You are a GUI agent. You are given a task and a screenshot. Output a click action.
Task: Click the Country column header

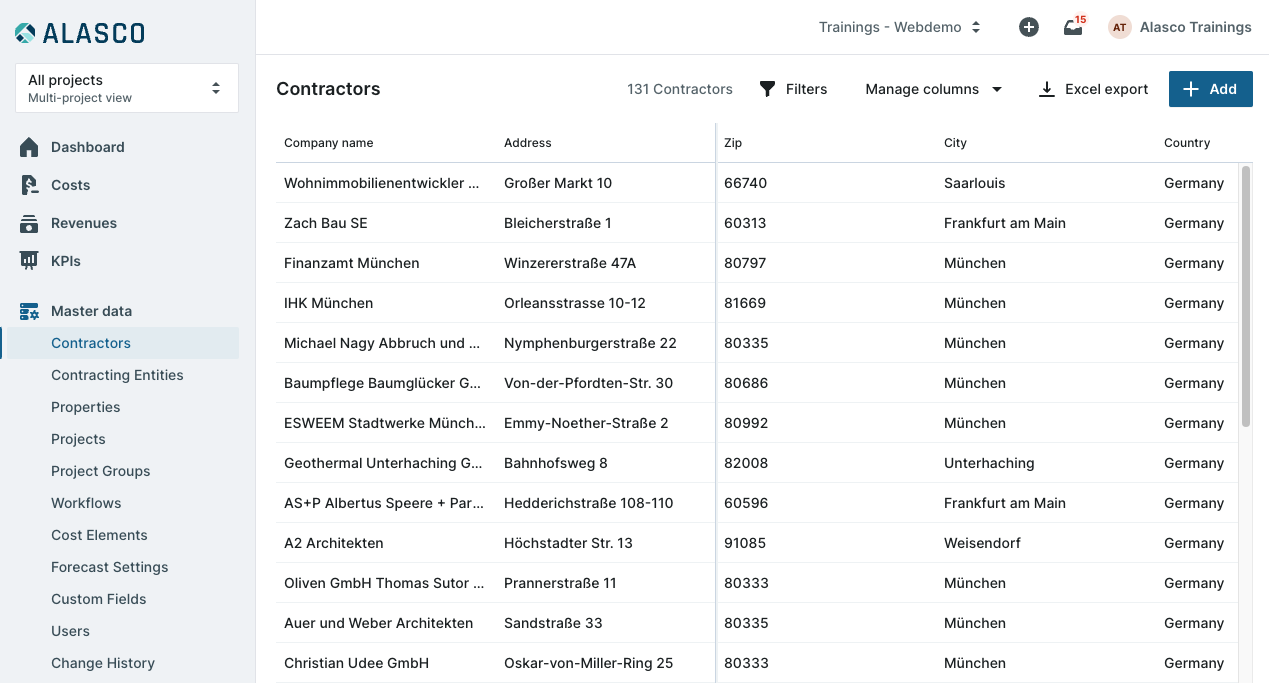[1187, 143]
